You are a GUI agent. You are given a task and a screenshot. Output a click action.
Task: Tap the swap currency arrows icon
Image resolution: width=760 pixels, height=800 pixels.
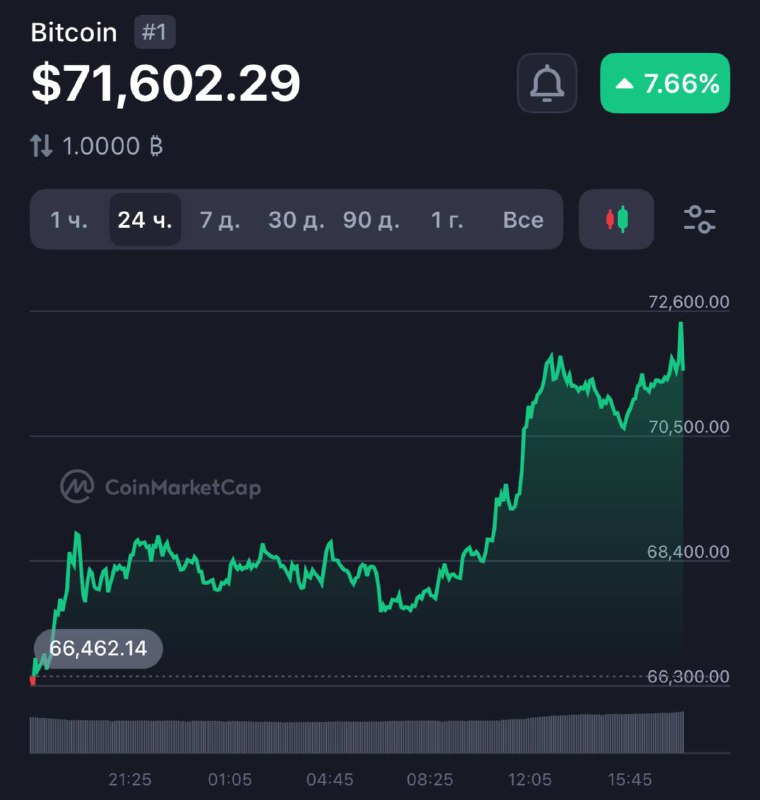tap(41, 147)
